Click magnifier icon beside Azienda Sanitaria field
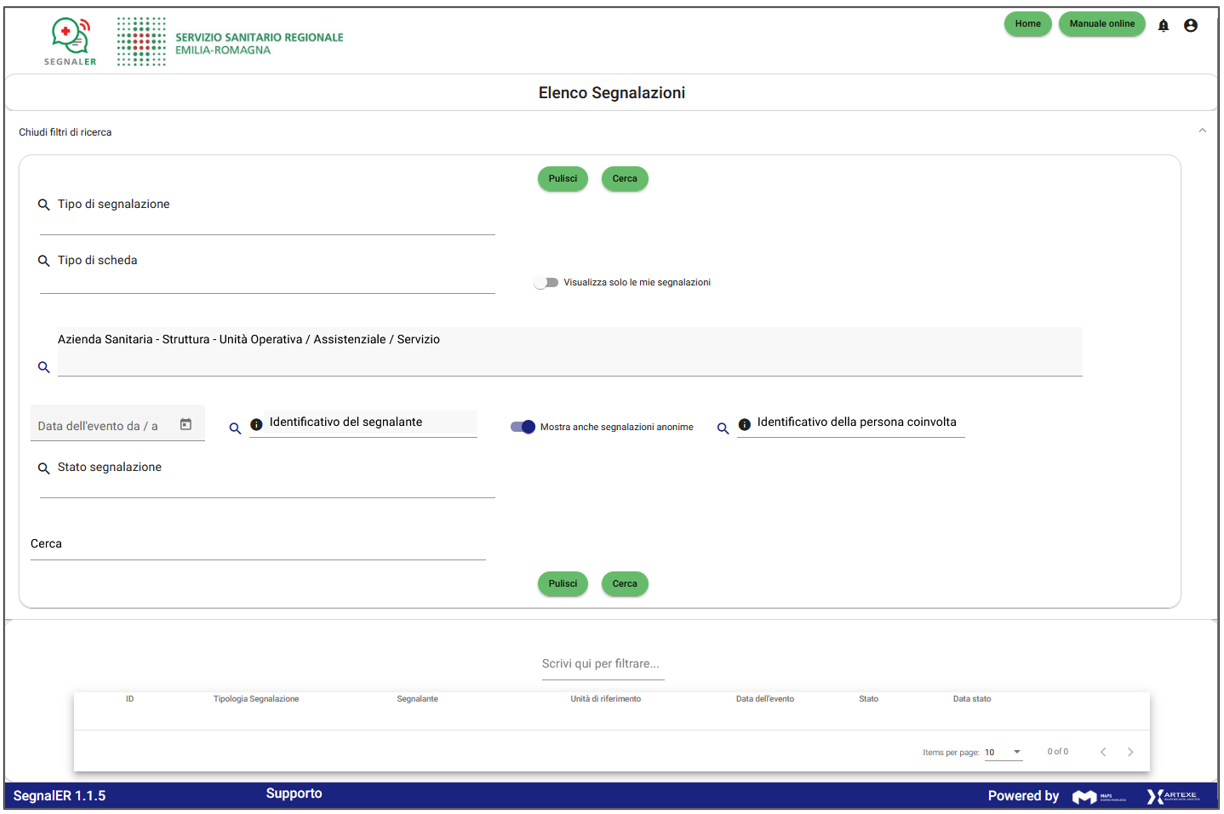1224x814 pixels. 44,368
